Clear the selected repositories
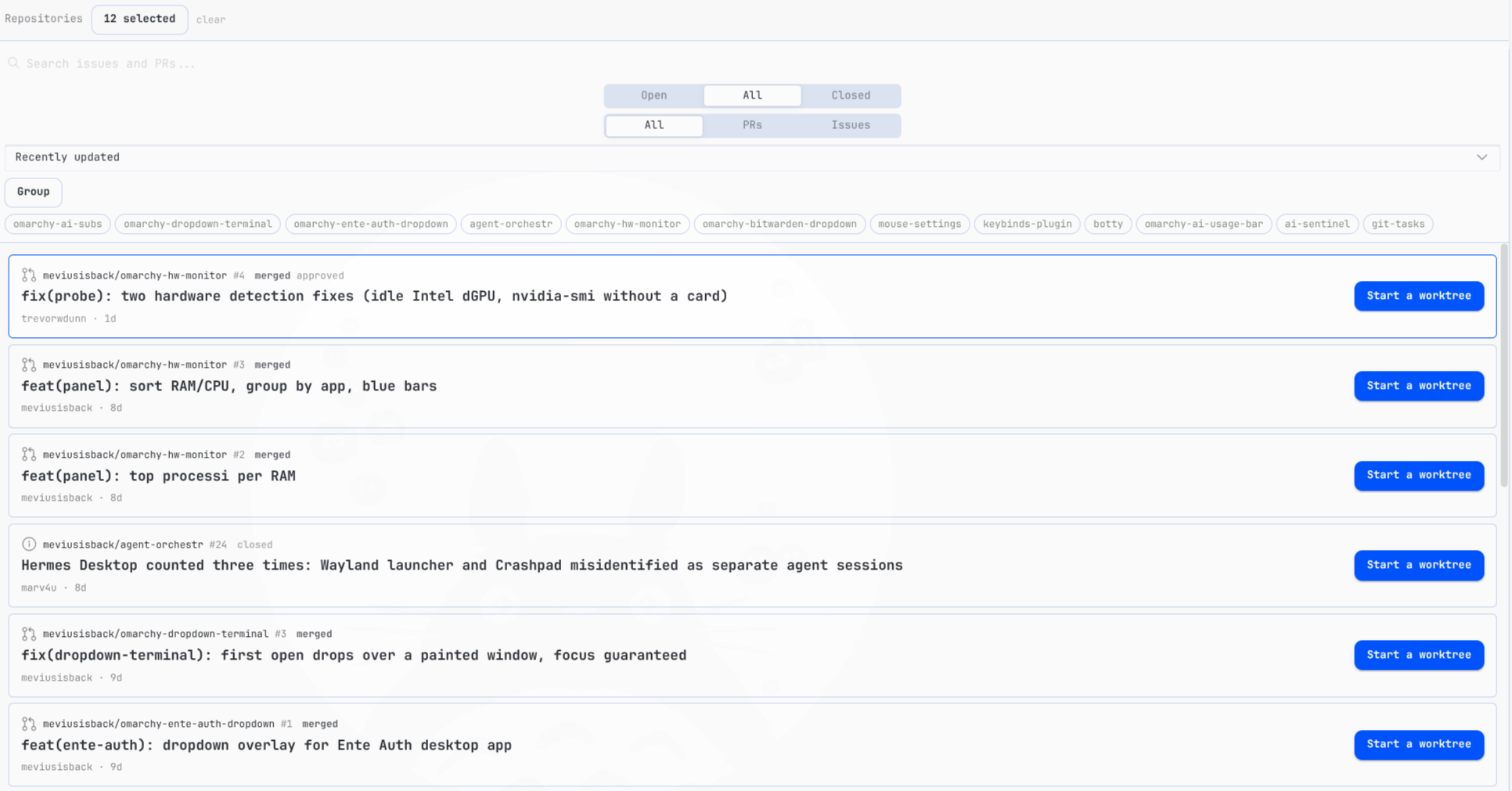 pyautogui.click(x=211, y=20)
